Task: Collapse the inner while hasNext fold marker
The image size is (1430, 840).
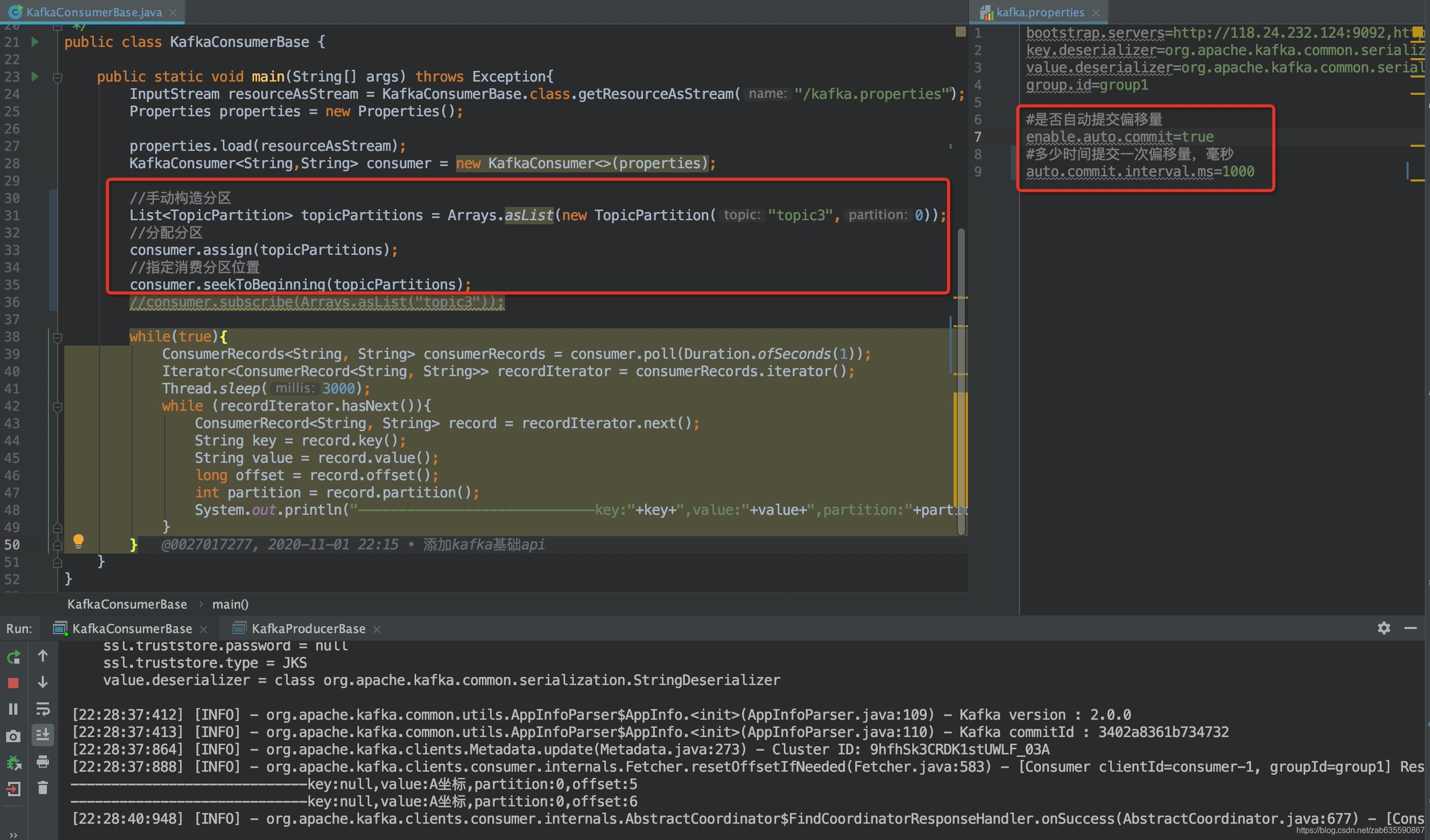Action: [x=57, y=407]
